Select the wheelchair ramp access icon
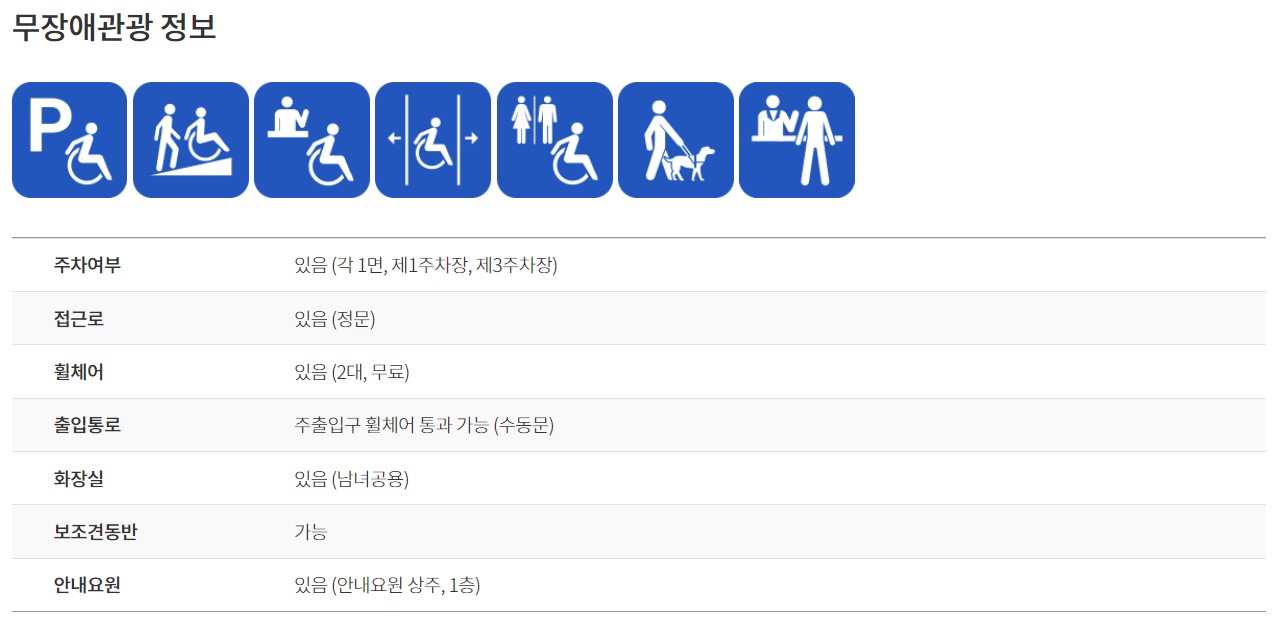Viewport: 1276px width, 621px height. coord(191,140)
